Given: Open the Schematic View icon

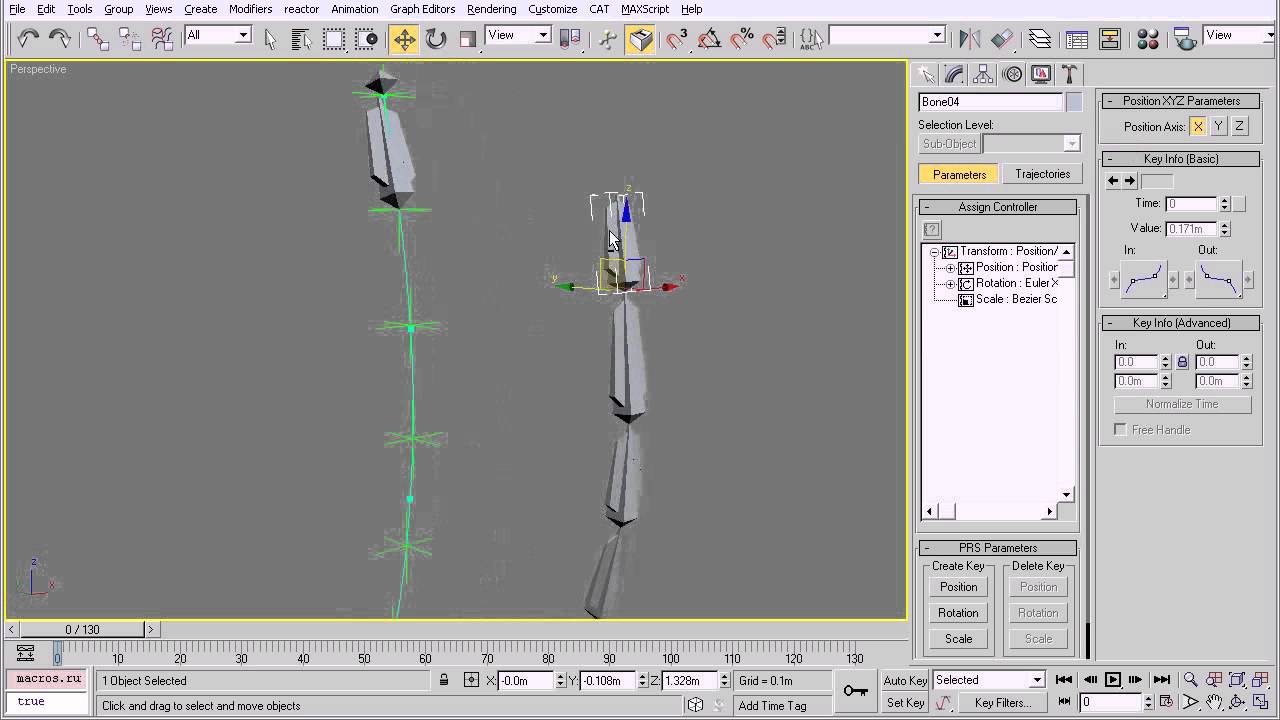Looking at the screenshot, I should click(1109, 39).
